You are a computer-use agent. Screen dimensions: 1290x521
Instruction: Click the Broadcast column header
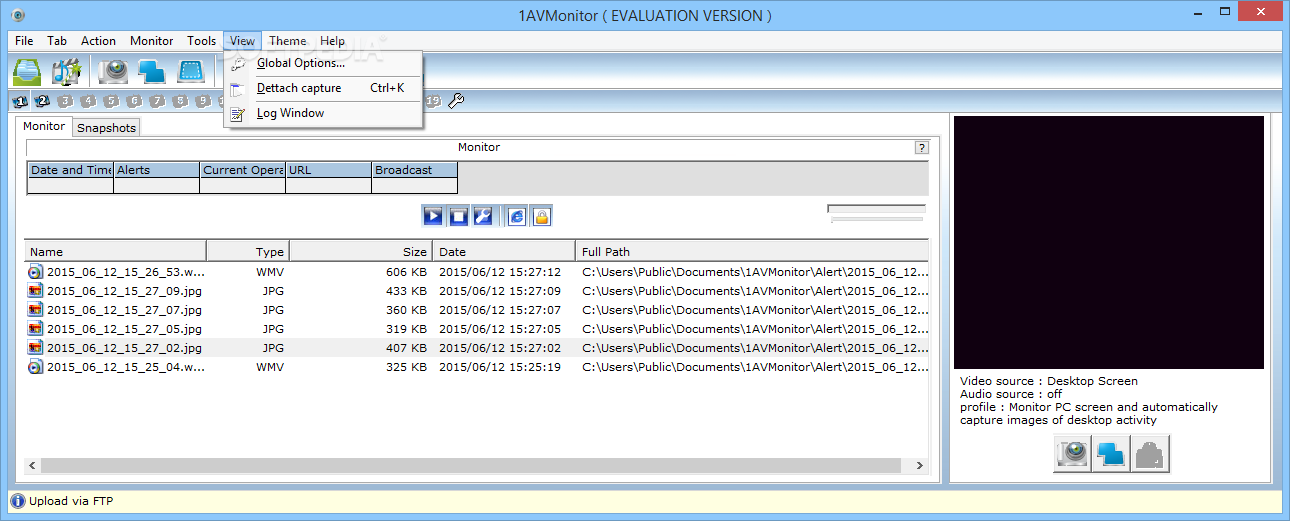pos(414,170)
